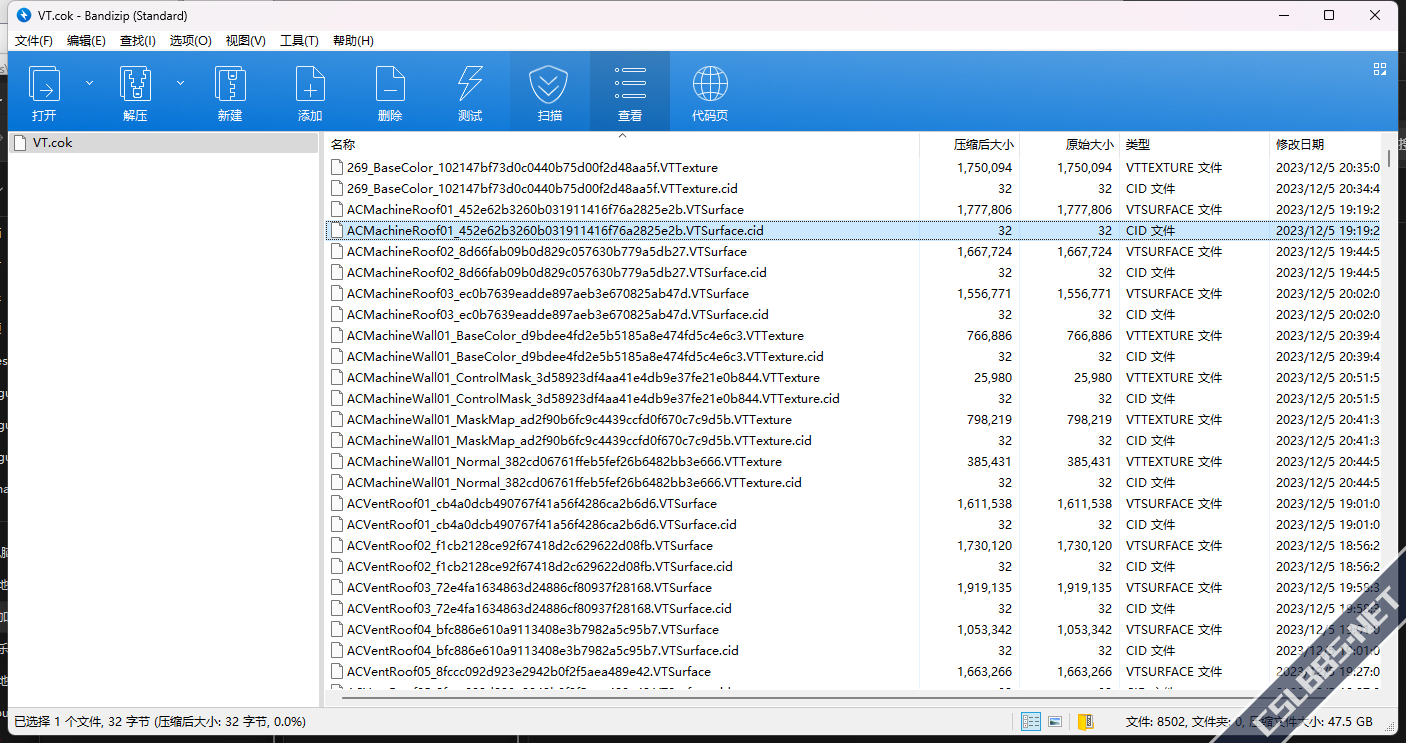Open the 代码页 (Code page) globe icon
The image size is (1406, 743).
pyautogui.click(x=710, y=91)
